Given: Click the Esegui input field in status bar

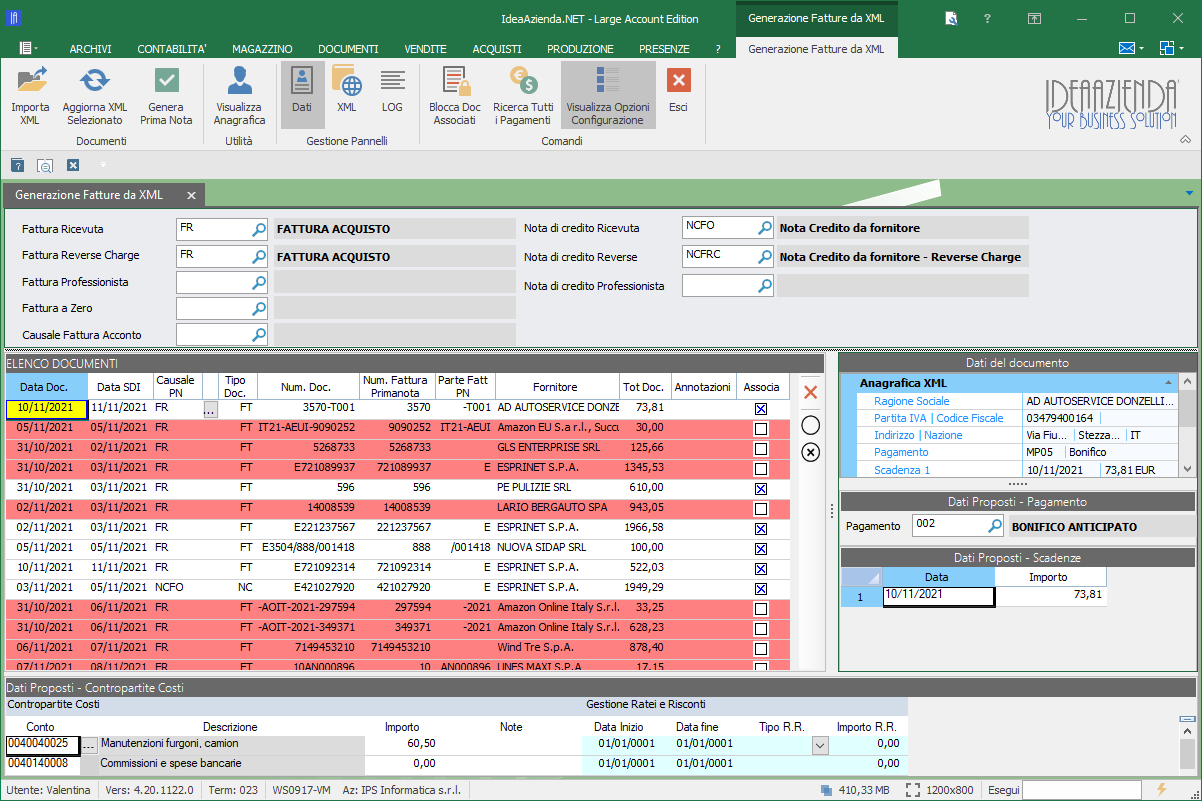Looking at the screenshot, I should (1082, 790).
